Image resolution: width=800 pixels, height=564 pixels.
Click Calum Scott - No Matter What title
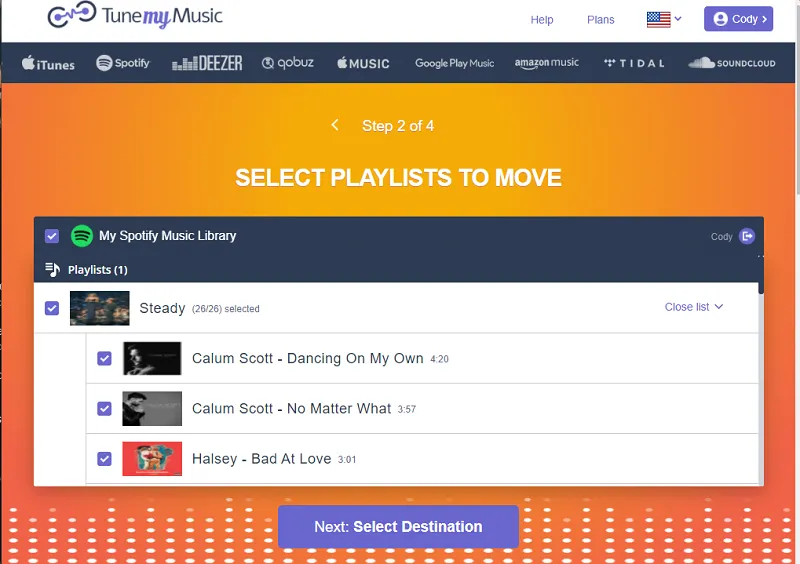pyautogui.click(x=291, y=408)
